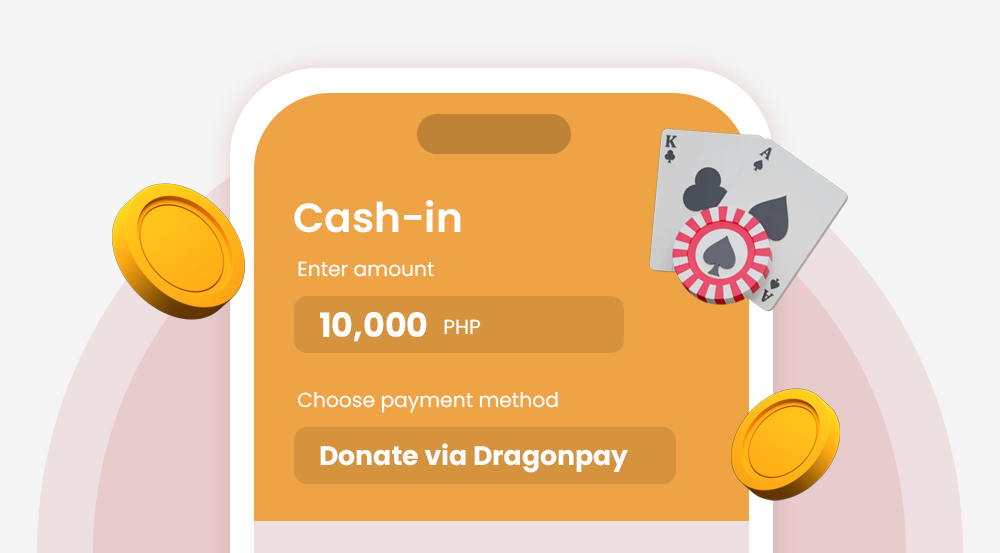Tap the dark pill-shaped notch at the phone top
Screen dimensions: 1000x553
coord(494,134)
